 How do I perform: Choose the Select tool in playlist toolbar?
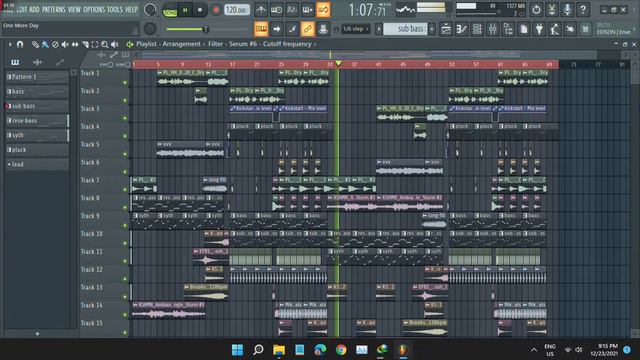95,44
